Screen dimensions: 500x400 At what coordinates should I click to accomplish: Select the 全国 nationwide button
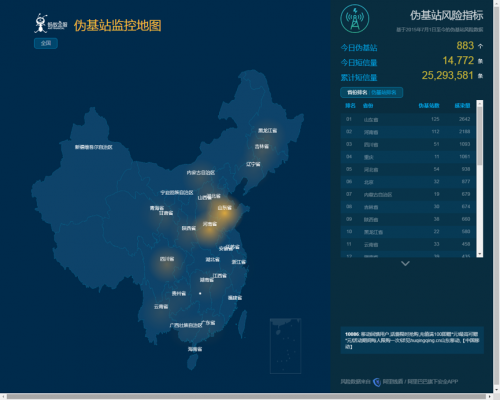point(46,43)
